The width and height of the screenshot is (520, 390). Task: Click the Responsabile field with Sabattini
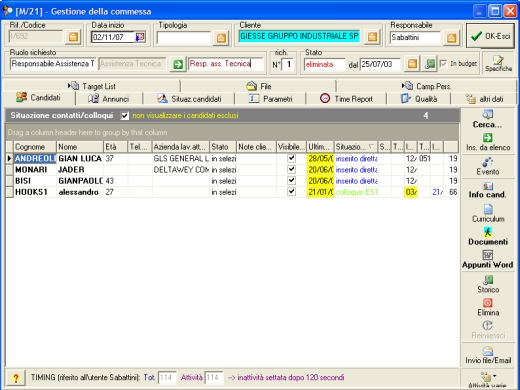pos(415,37)
